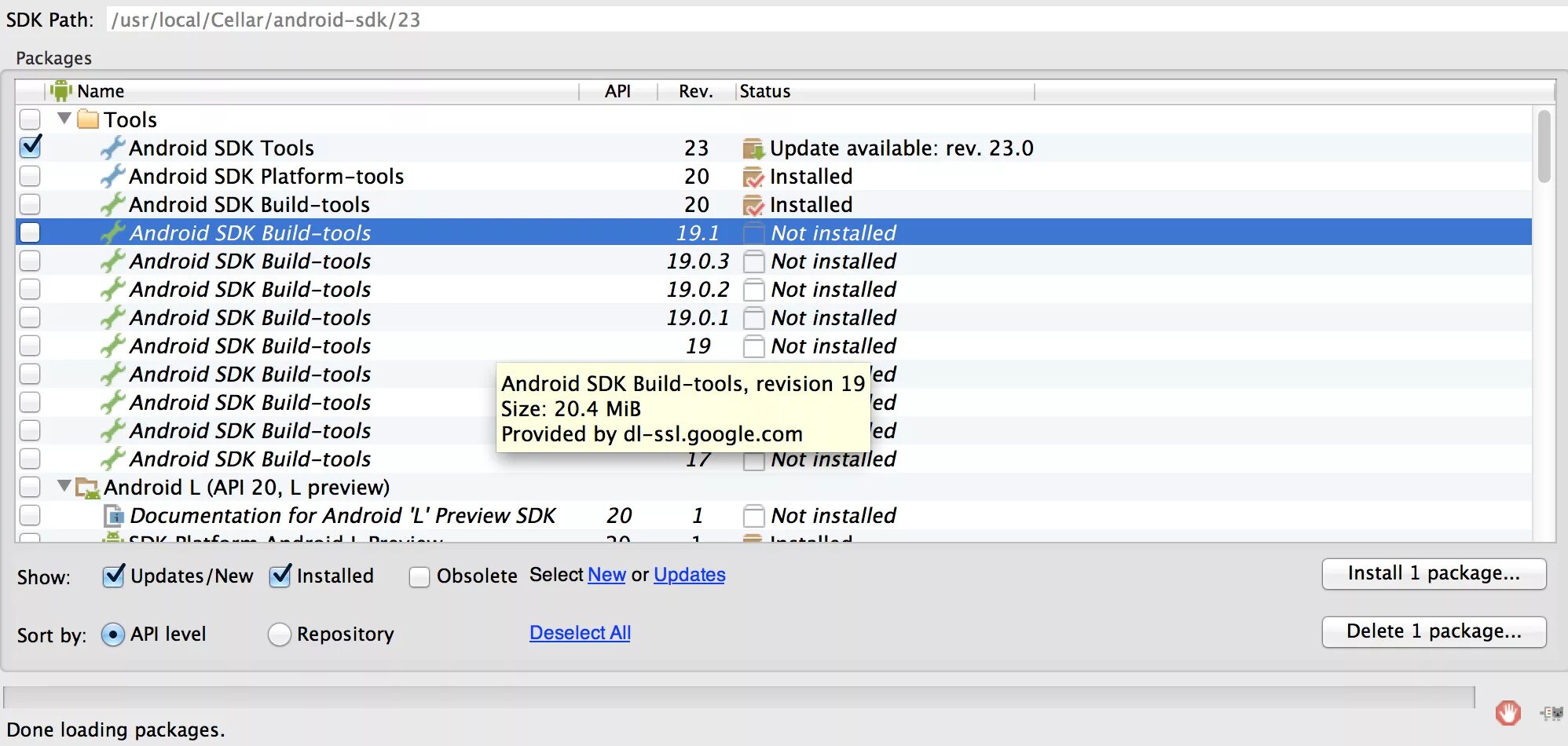Click the Deselect All link

580,633
